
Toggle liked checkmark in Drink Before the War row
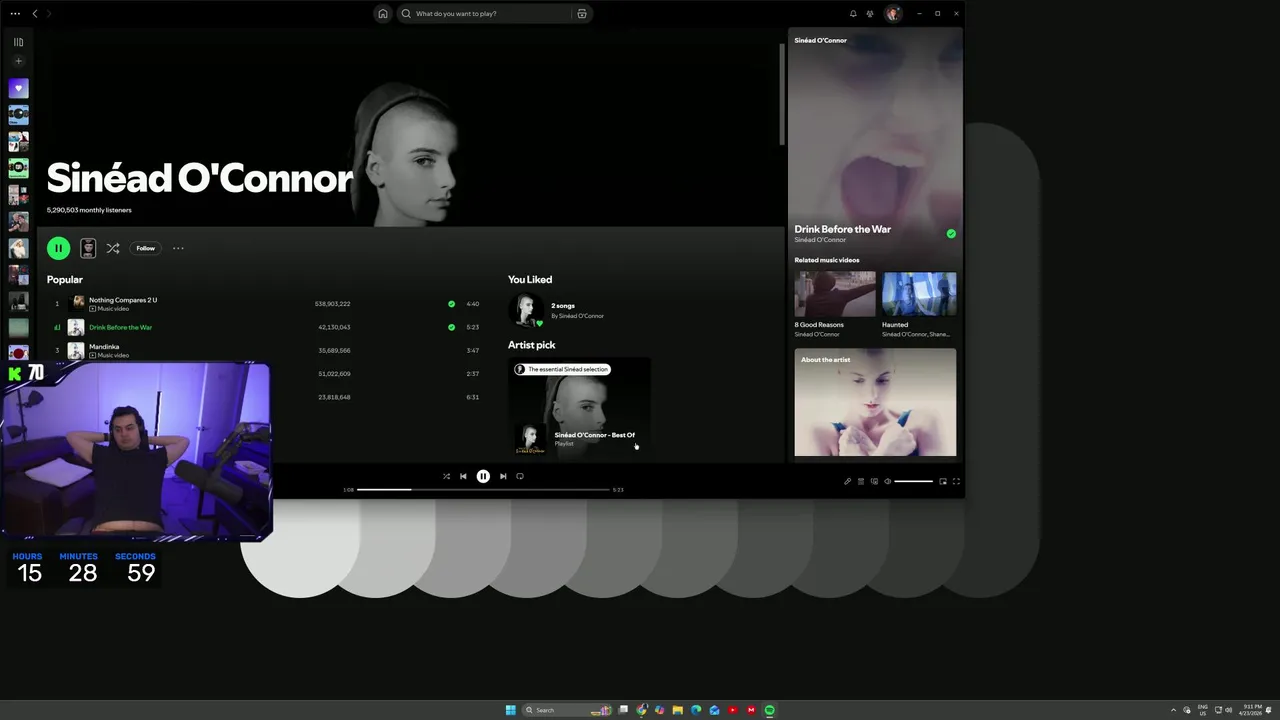coord(451,327)
